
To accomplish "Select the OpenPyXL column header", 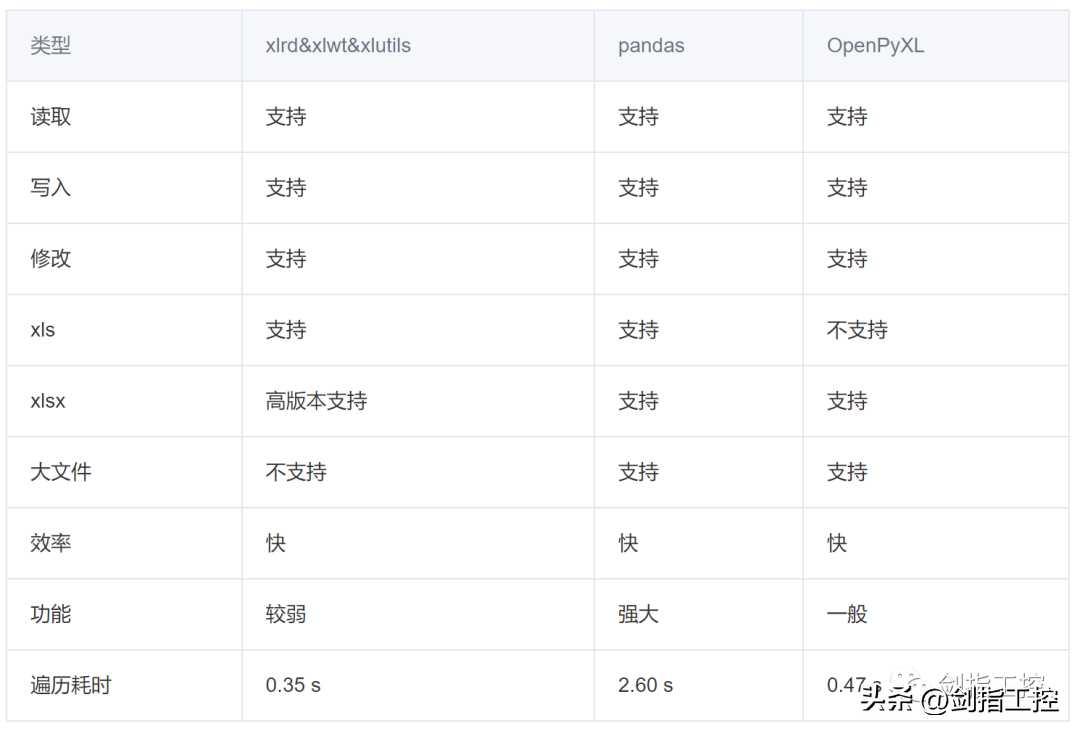I will click(x=875, y=46).
